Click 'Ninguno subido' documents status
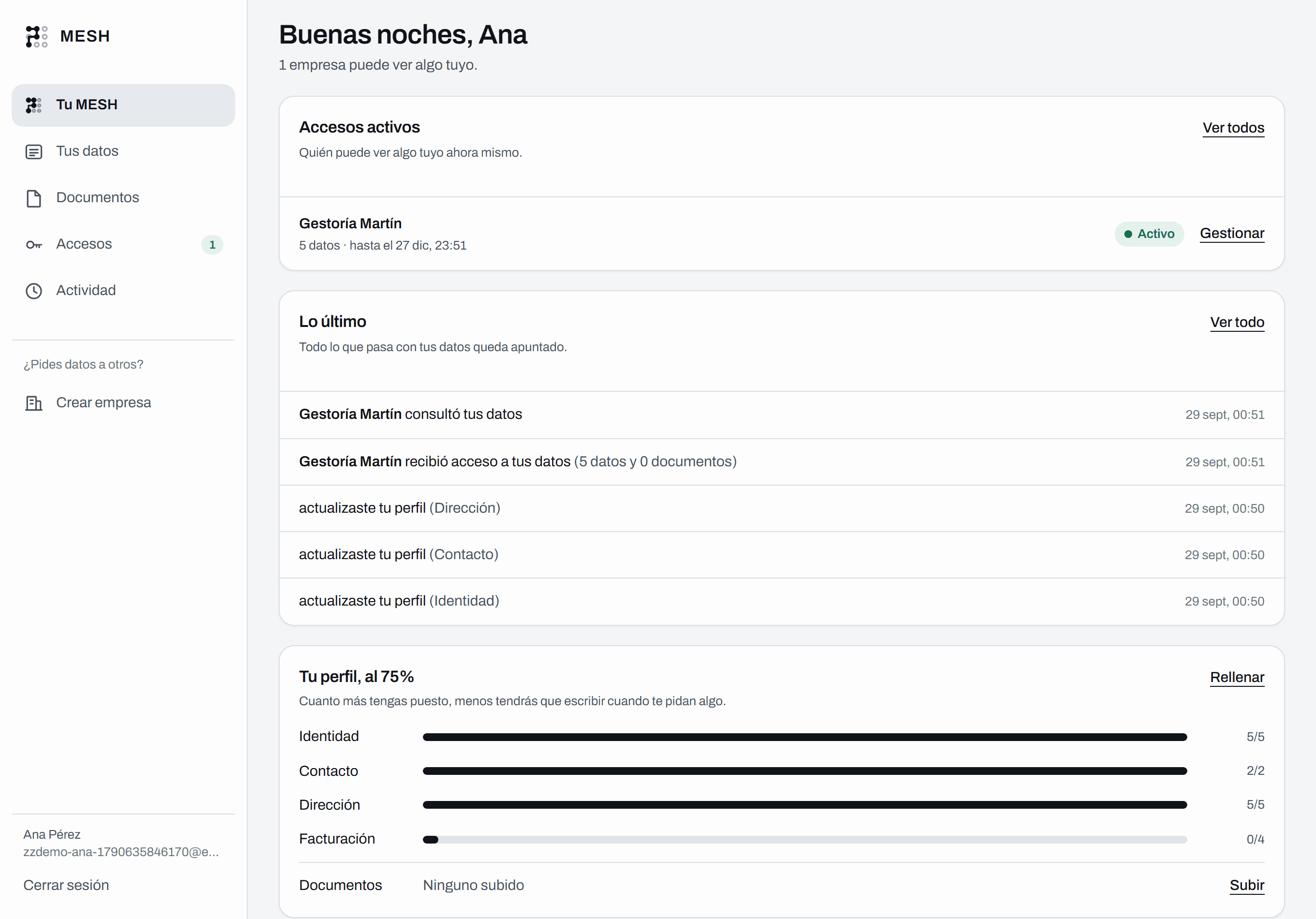This screenshot has width=1316, height=919. (473, 885)
